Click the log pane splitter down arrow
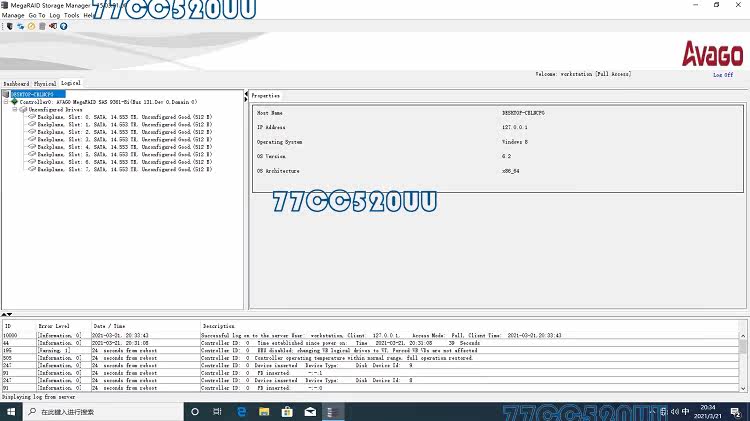 (x=10, y=314)
